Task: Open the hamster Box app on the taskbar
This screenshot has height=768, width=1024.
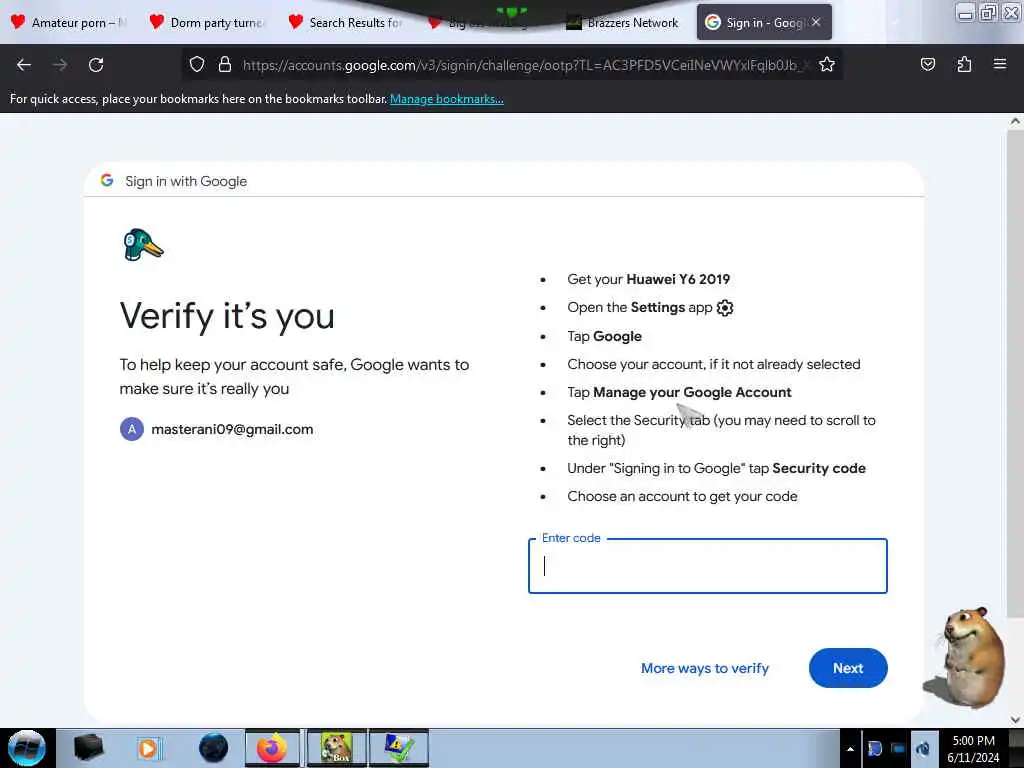Action: pos(337,748)
